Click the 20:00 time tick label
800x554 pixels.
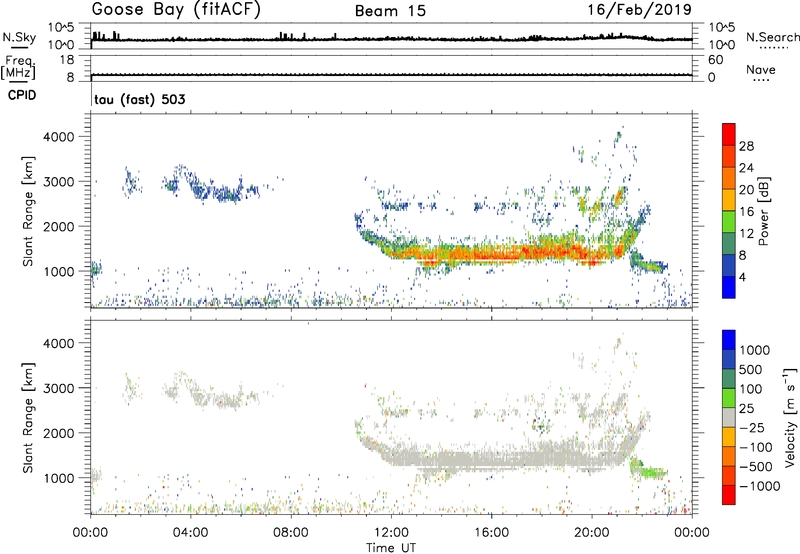[592, 533]
